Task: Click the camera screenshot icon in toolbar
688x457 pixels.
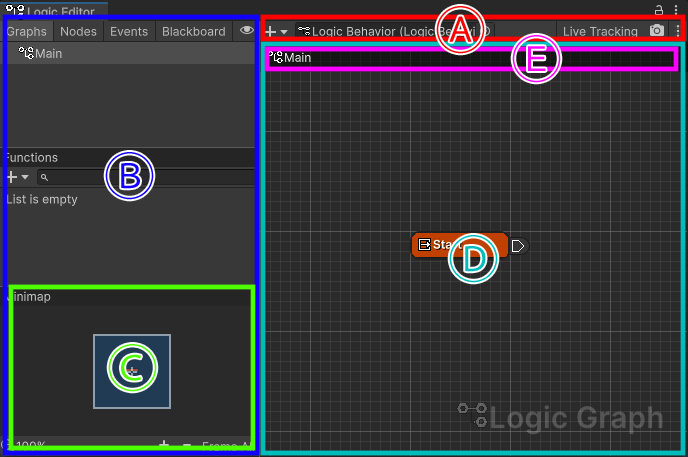Action: click(x=656, y=31)
